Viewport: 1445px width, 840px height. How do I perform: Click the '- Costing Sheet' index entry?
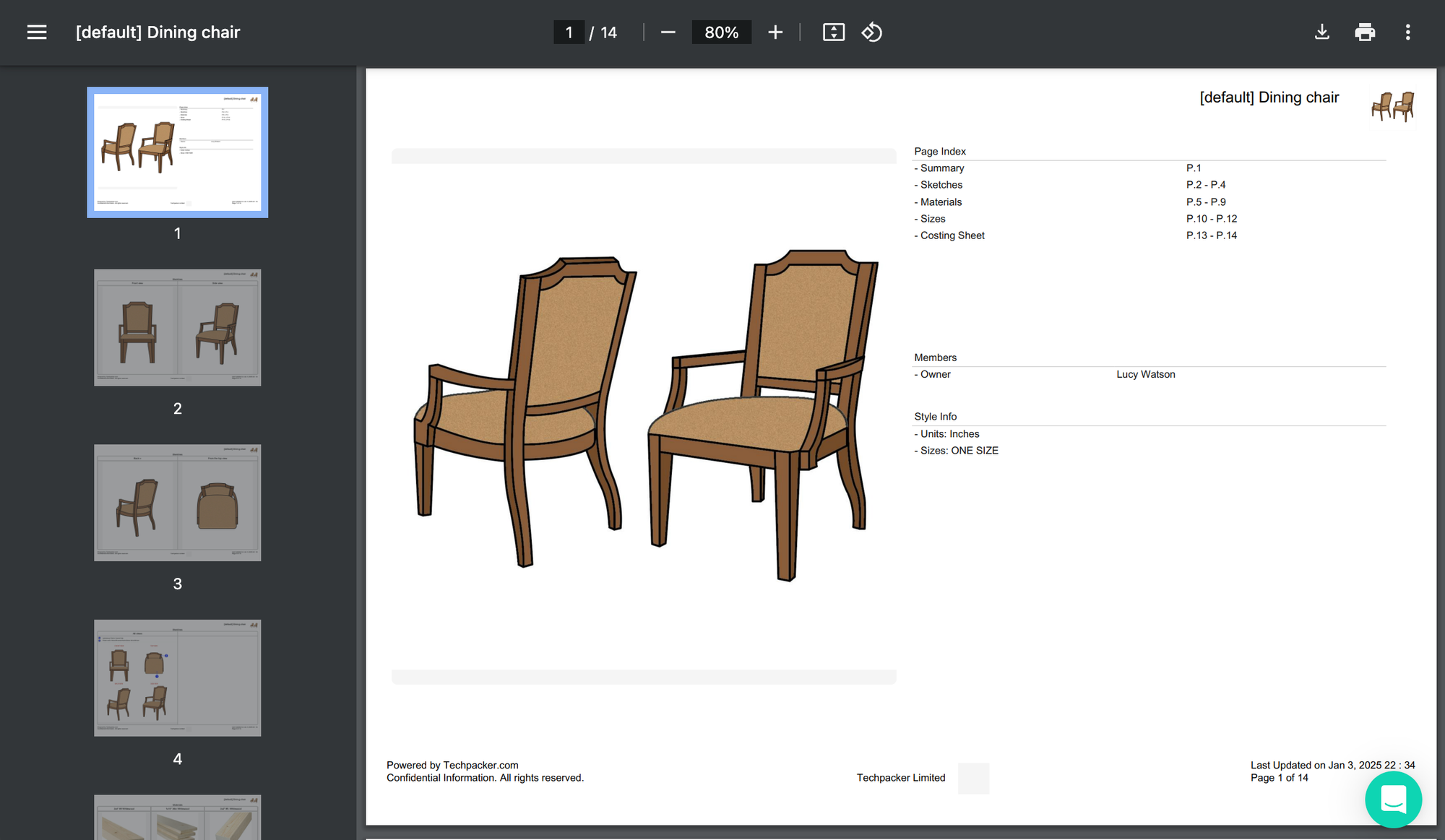tap(949, 235)
